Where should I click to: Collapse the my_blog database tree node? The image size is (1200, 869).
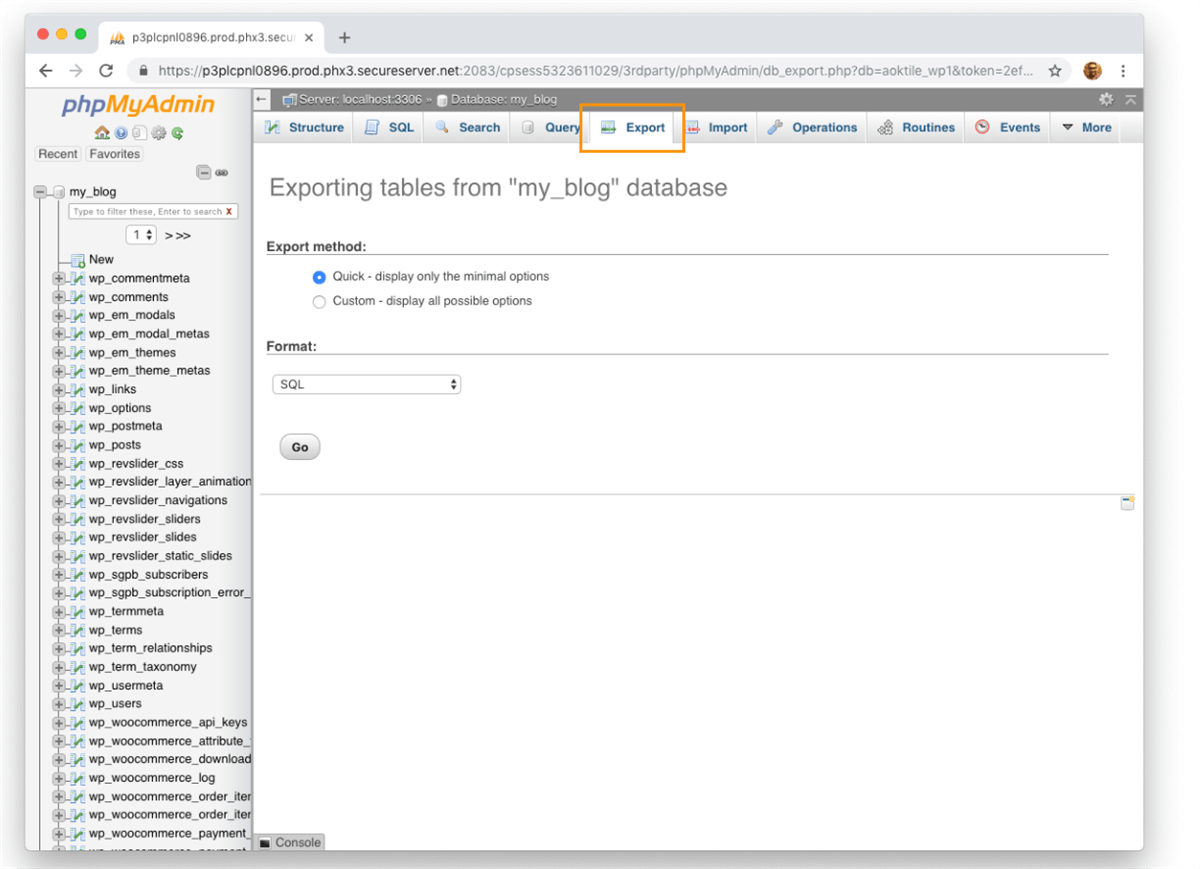[41, 192]
